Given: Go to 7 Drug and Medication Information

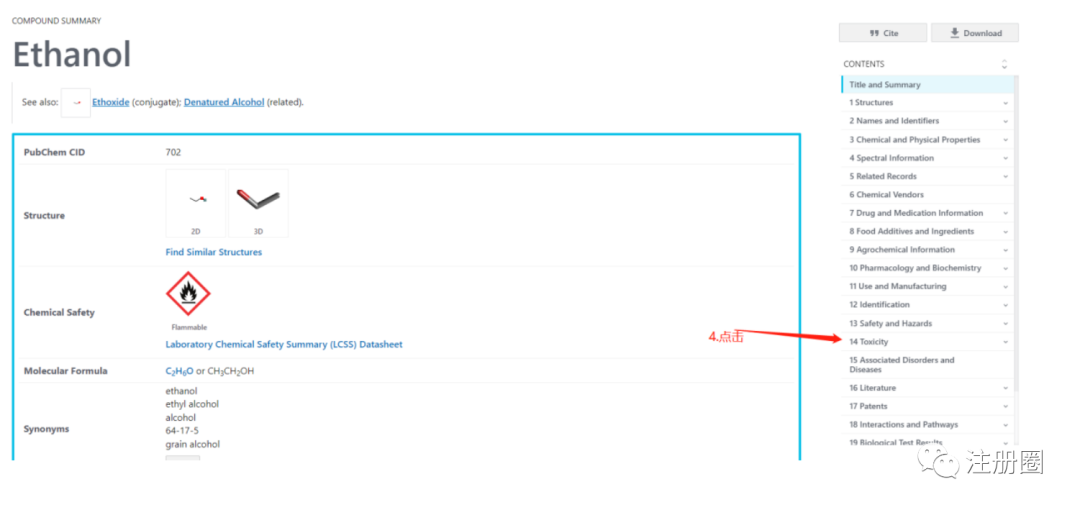Looking at the screenshot, I should pyautogui.click(x=916, y=213).
